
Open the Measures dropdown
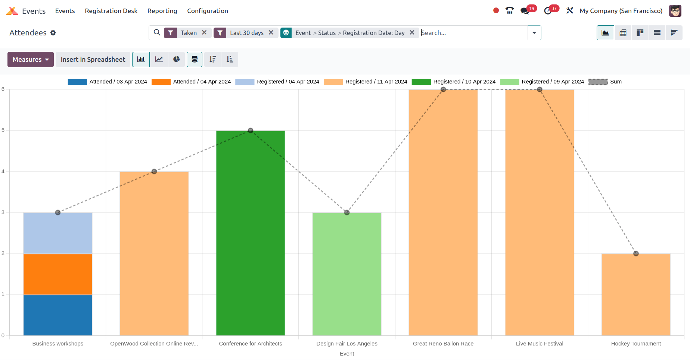pyautogui.click(x=30, y=59)
